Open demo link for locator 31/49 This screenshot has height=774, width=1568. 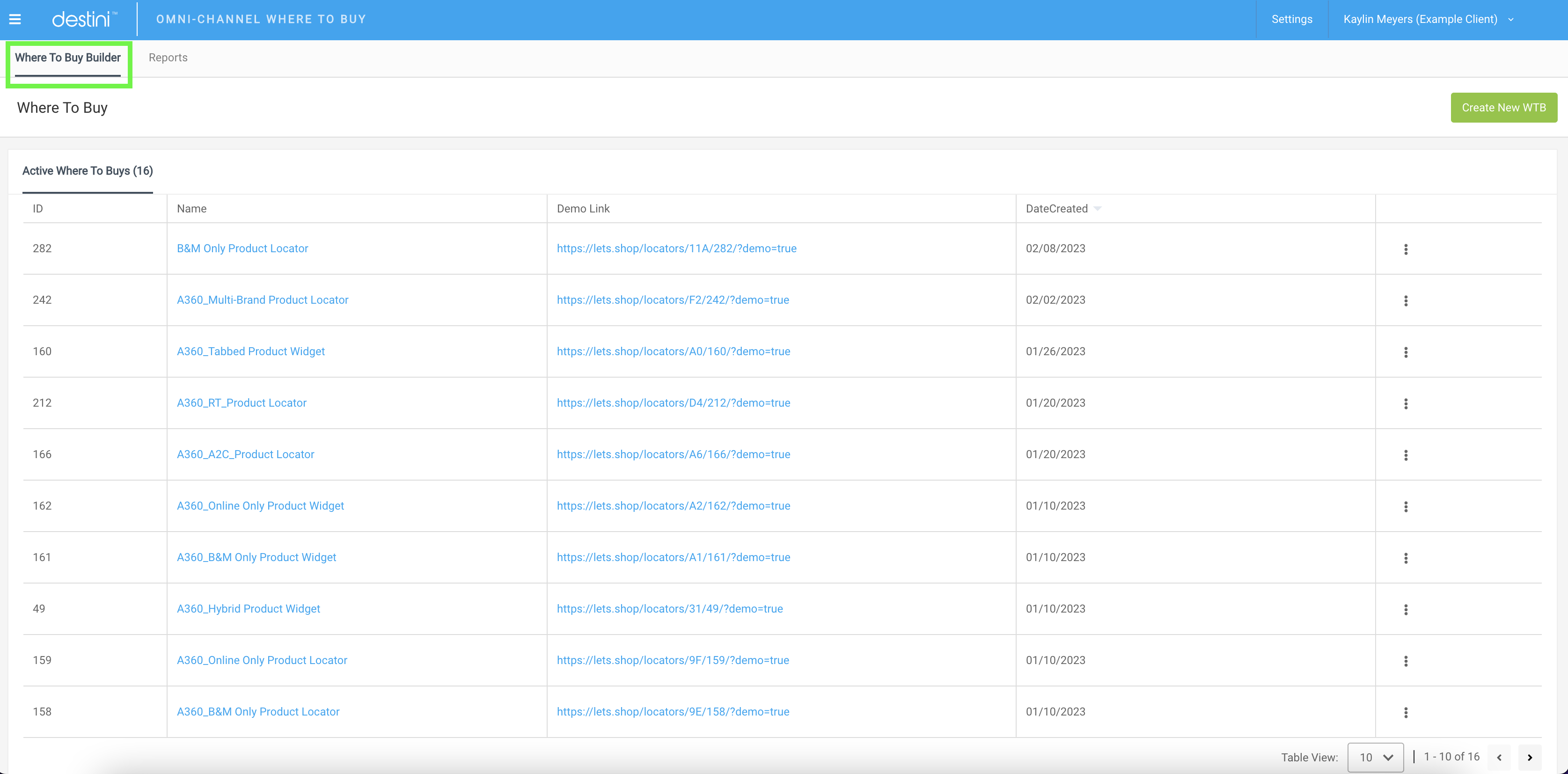(x=670, y=608)
